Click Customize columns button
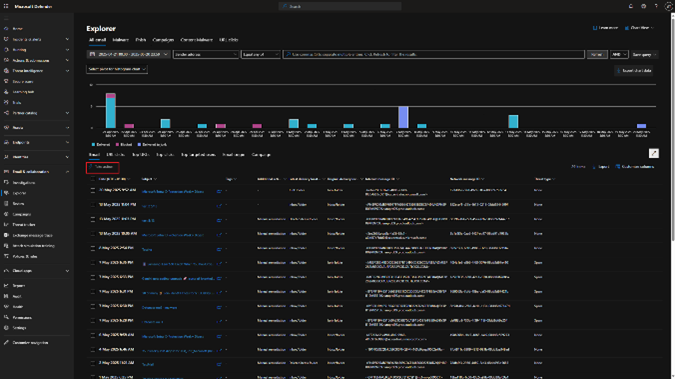The image size is (675, 379). pos(635,167)
